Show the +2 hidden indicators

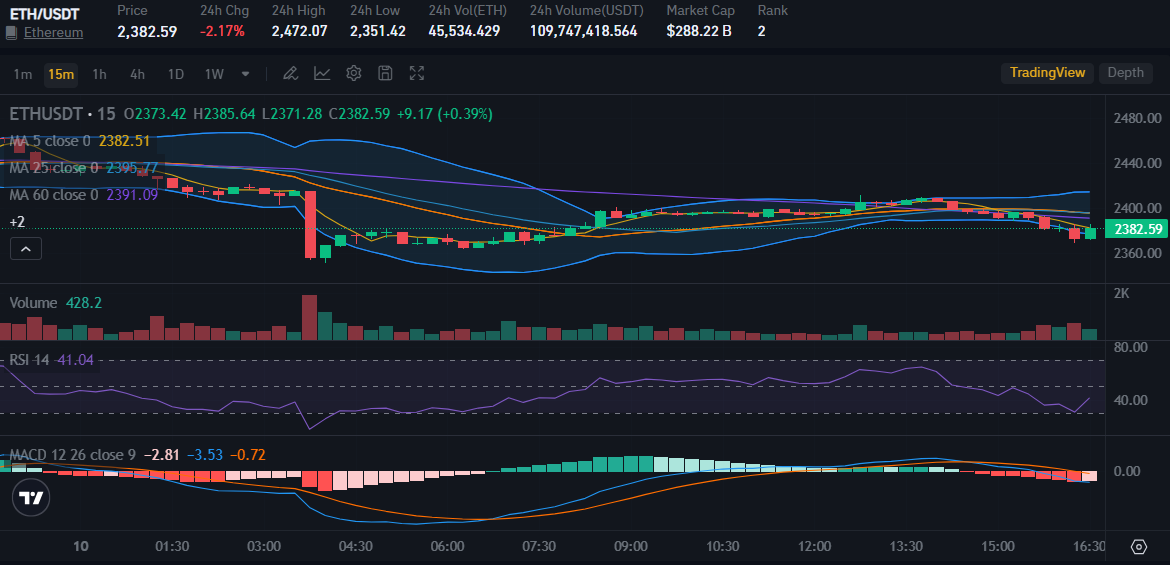[17, 222]
